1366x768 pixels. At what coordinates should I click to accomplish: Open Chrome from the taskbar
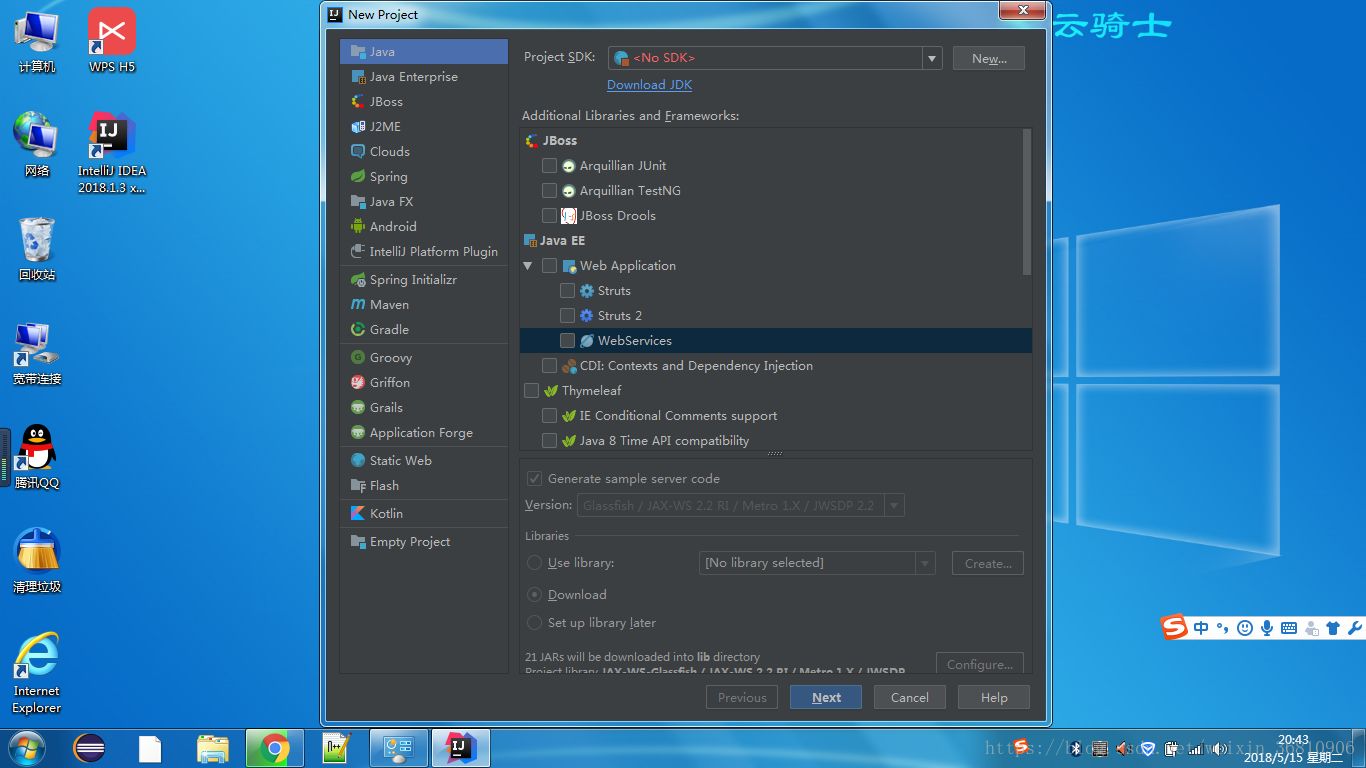[275, 748]
